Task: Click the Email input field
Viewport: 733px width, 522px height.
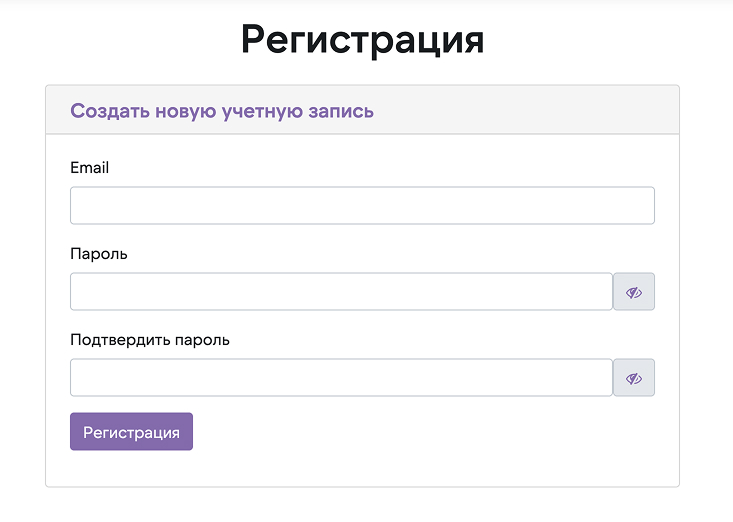Action: 362,206
